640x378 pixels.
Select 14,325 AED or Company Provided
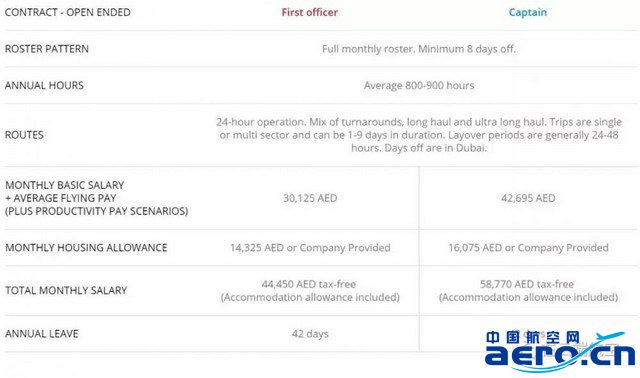(x=310, y=248)
